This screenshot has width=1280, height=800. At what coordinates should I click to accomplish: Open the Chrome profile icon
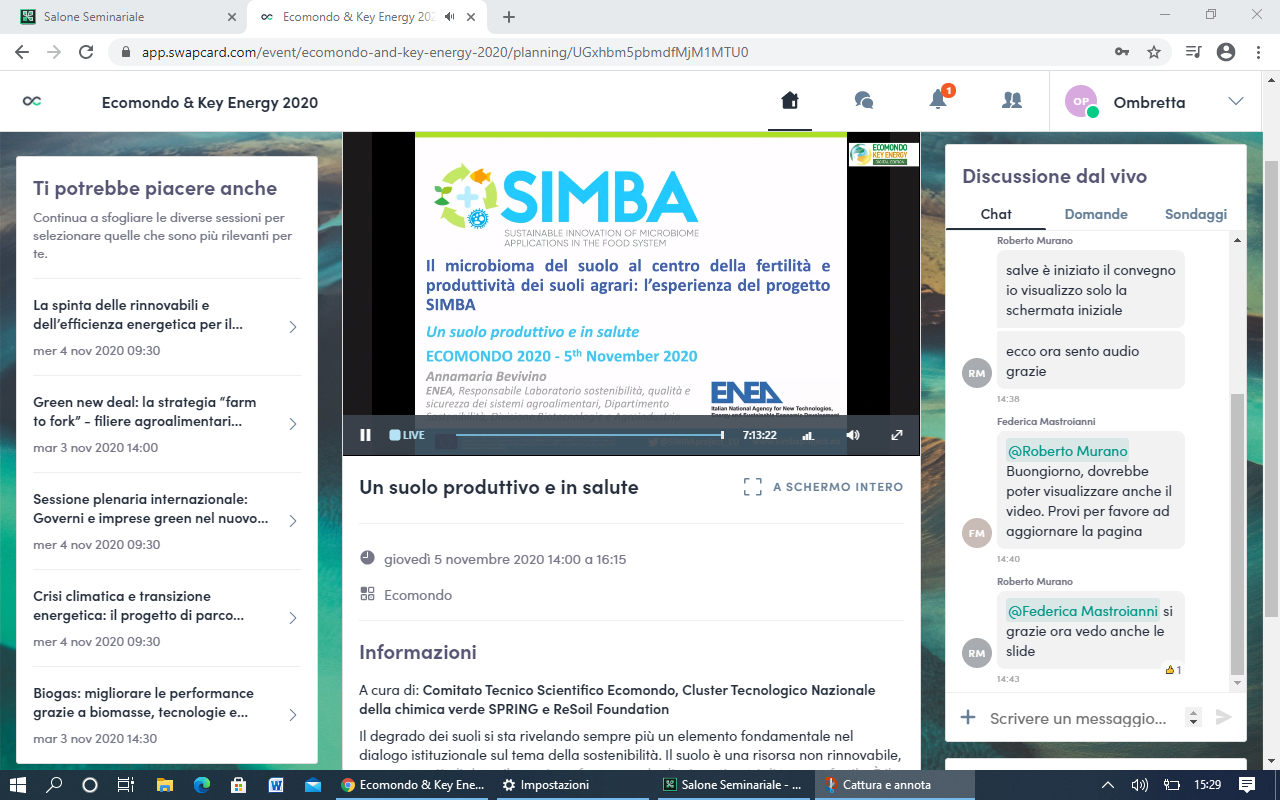pyautogui.click(x=1225, y=52)
